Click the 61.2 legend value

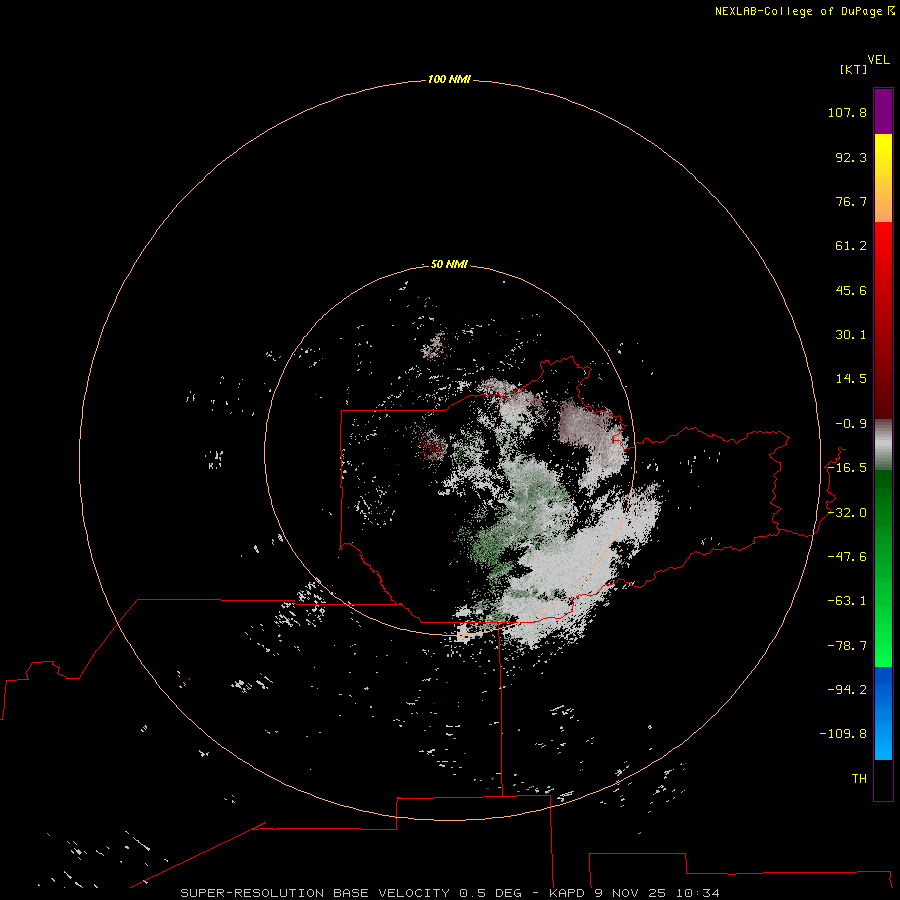[x=851, y=246]
